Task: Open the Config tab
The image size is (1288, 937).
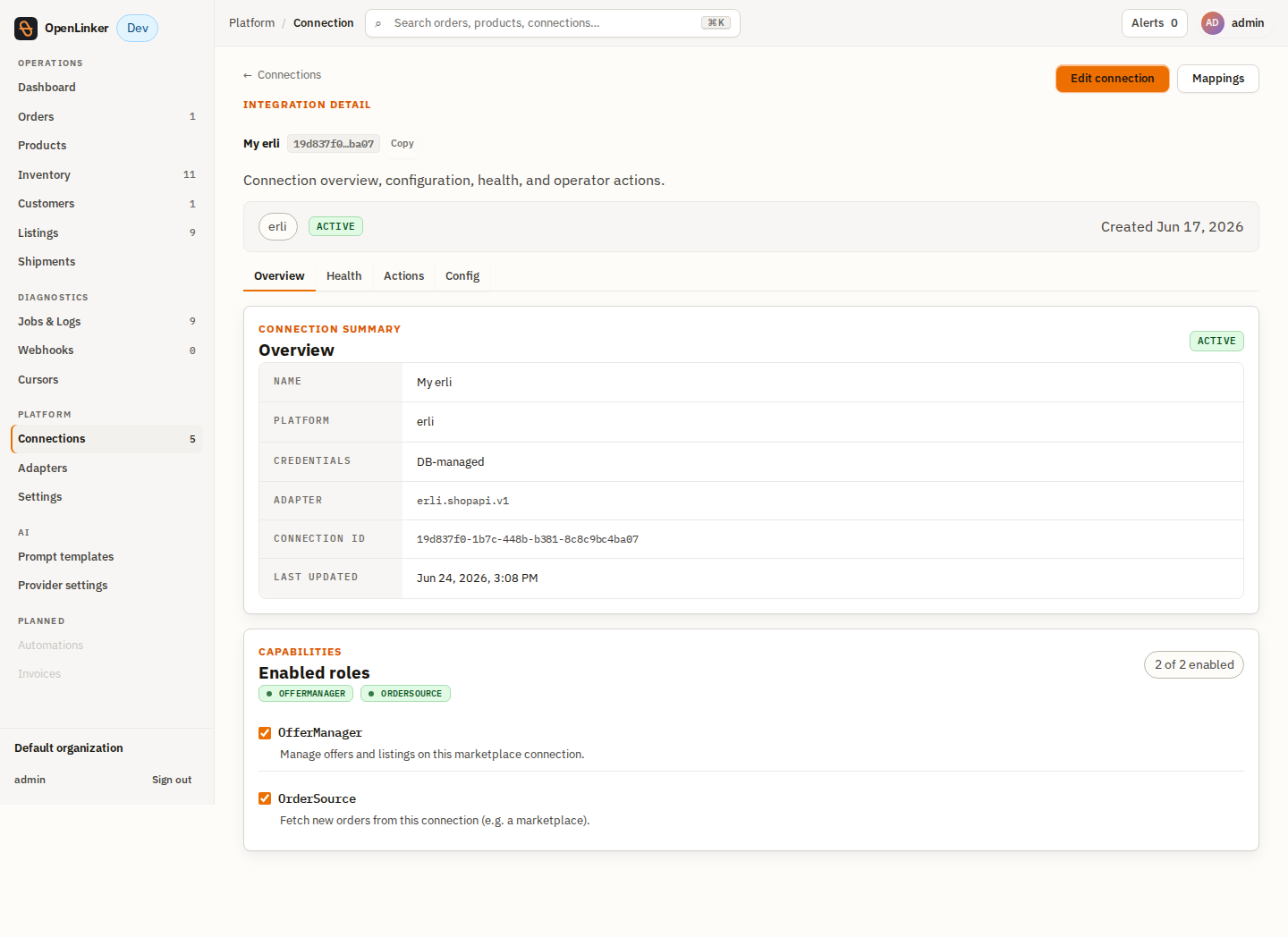Action: click(462, 276)
